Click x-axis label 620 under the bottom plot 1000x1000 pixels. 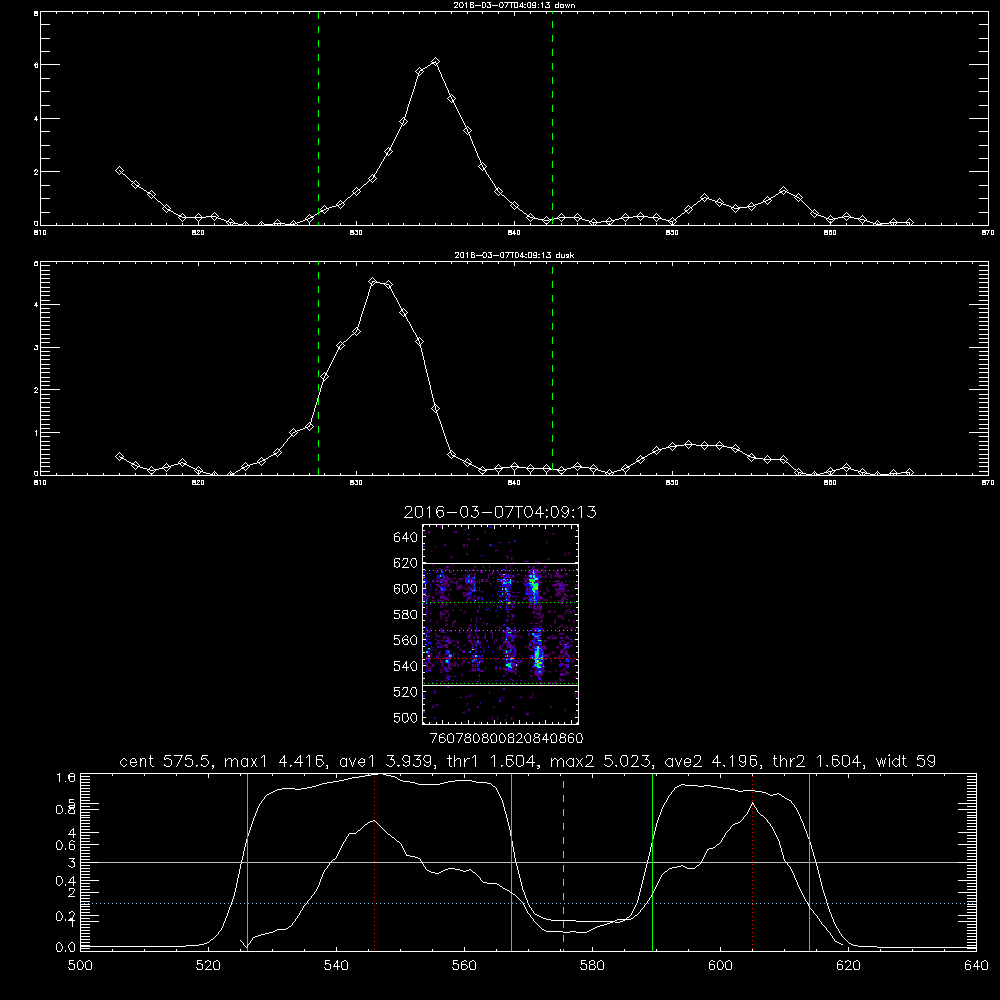[x=848, y=966]
